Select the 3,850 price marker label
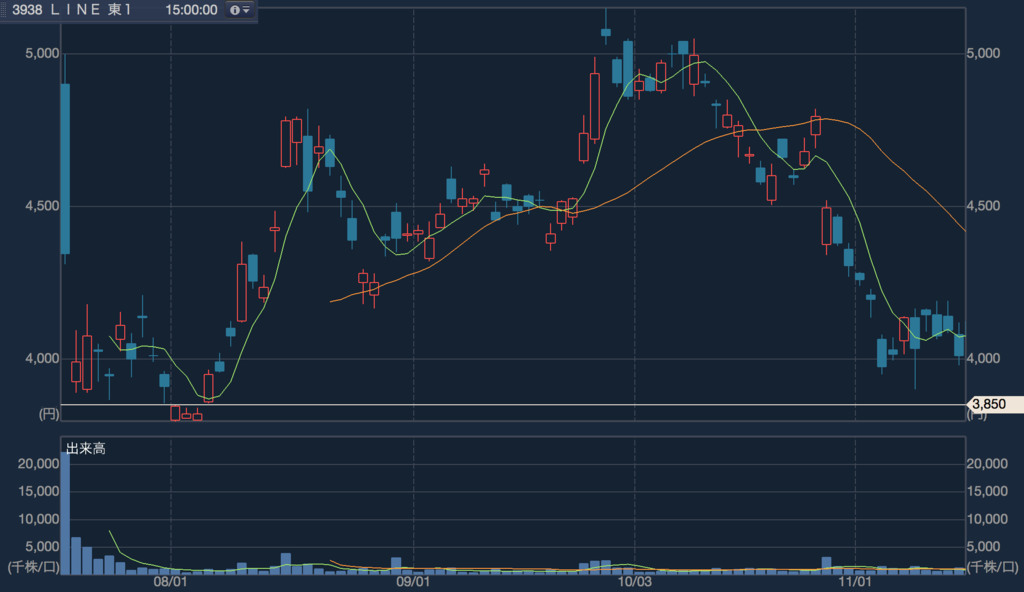Image resolution: width=1024 pixels, height=592 pixels. tap(993, 404)
